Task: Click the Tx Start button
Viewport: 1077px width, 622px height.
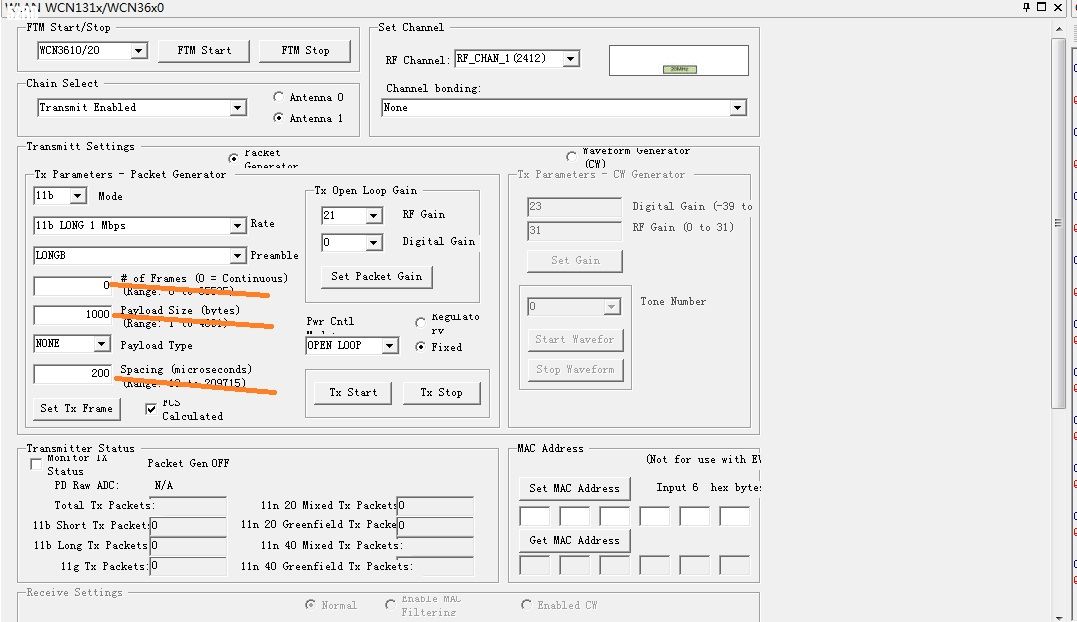Action: [x=353, y=393]
